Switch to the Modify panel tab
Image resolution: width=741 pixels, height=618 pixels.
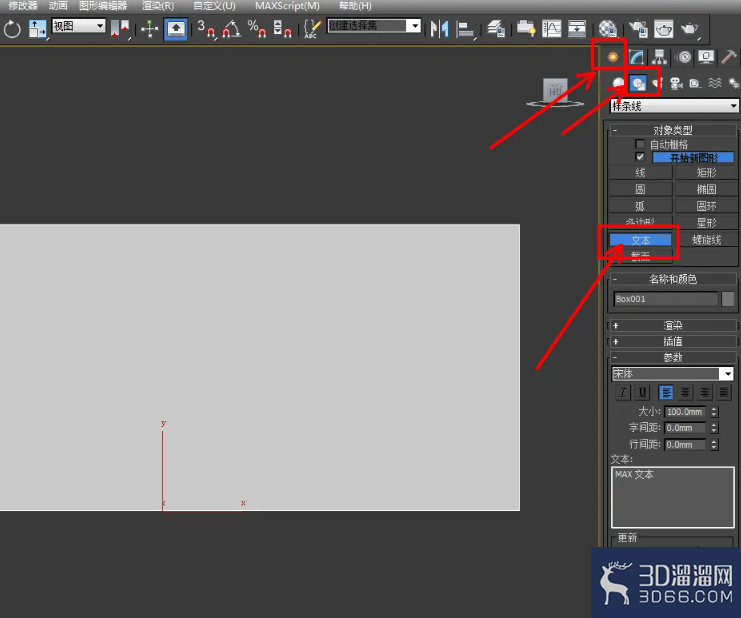[636, 57]
